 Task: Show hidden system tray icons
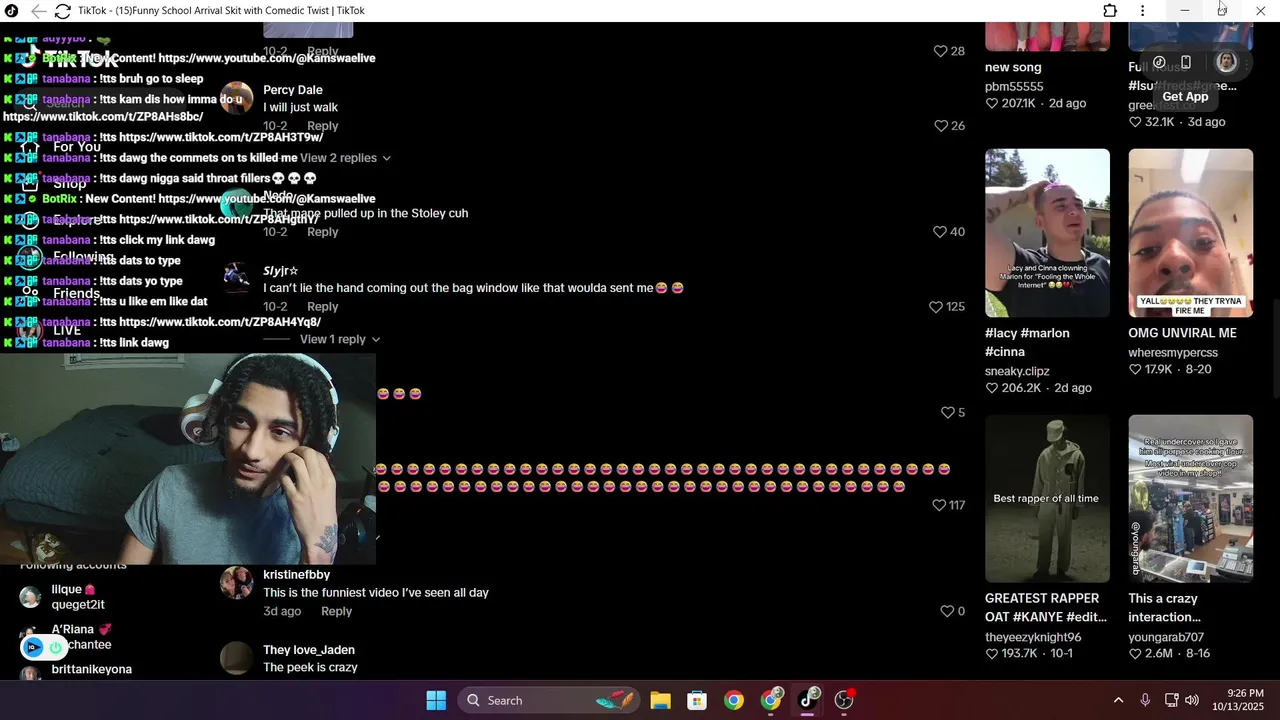tap(1118, 700)
